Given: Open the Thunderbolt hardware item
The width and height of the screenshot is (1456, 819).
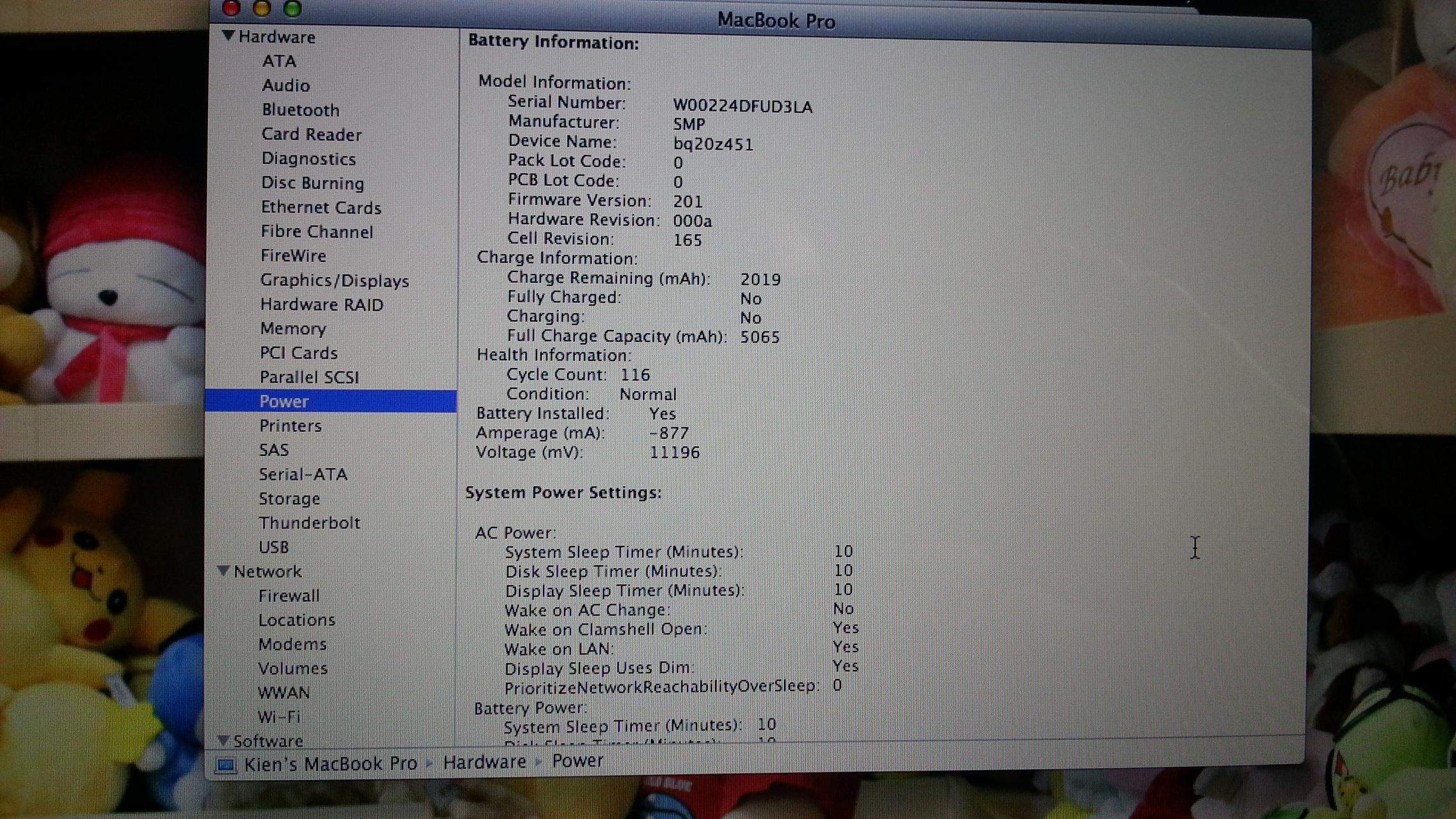Looking at the screenshot, I should click(x=309, y=523).
